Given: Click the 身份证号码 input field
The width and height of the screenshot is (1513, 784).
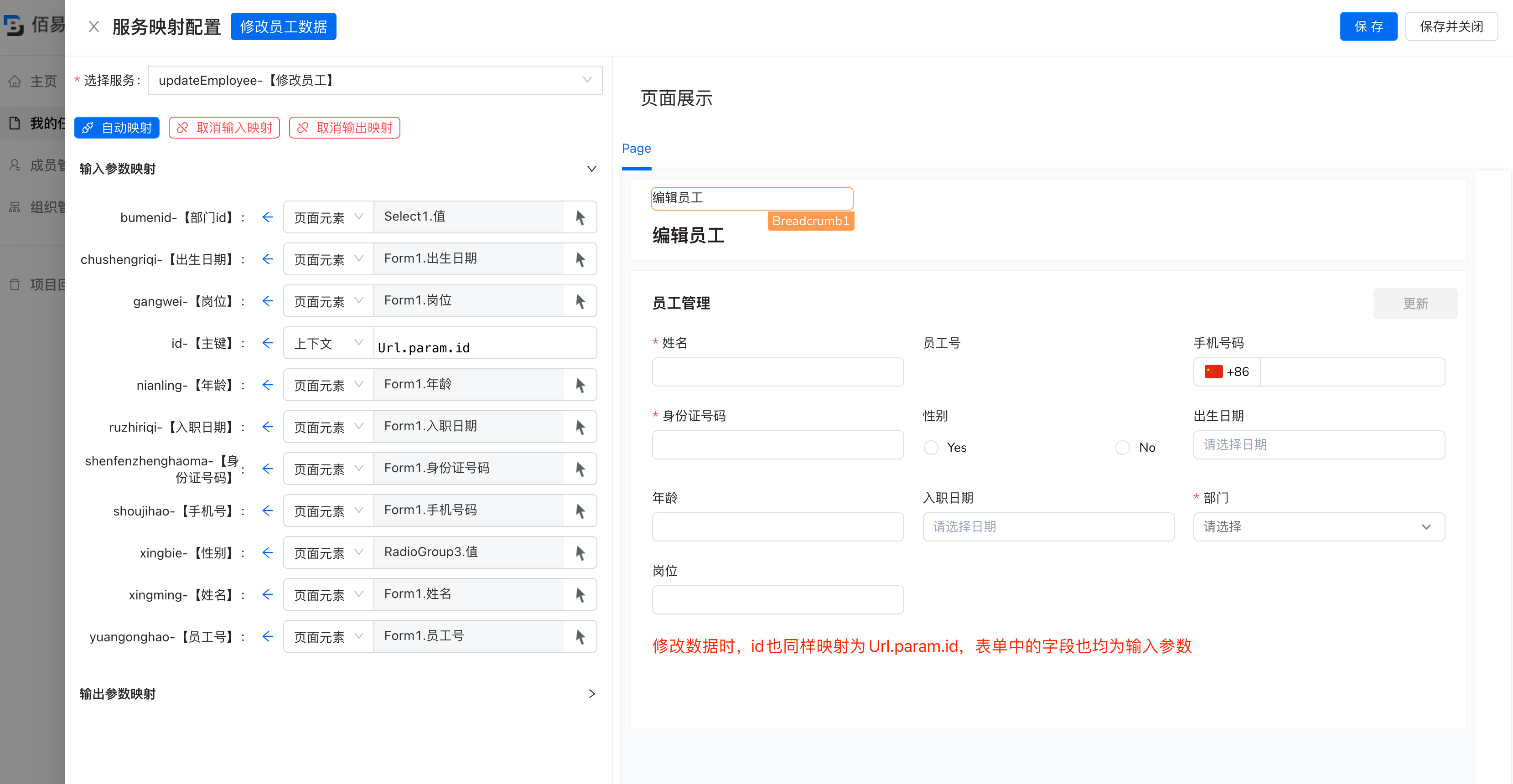Looking at the screenshot, I should click(x=777, y=444).
